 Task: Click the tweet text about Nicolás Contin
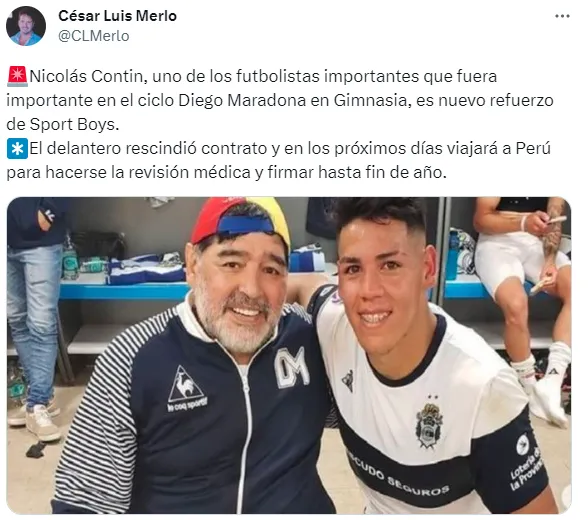point(280,100)
